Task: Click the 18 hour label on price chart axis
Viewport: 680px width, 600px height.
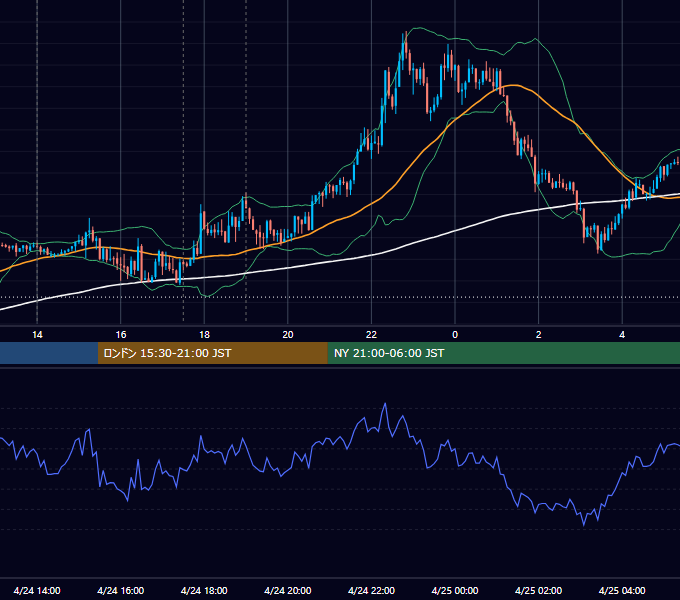Action: click(204, 335)
